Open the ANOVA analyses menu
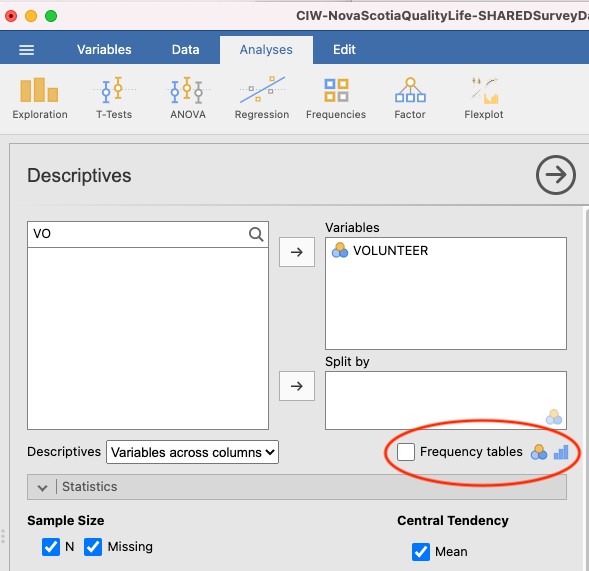The image size is (589, 571). tap(188, 98)
